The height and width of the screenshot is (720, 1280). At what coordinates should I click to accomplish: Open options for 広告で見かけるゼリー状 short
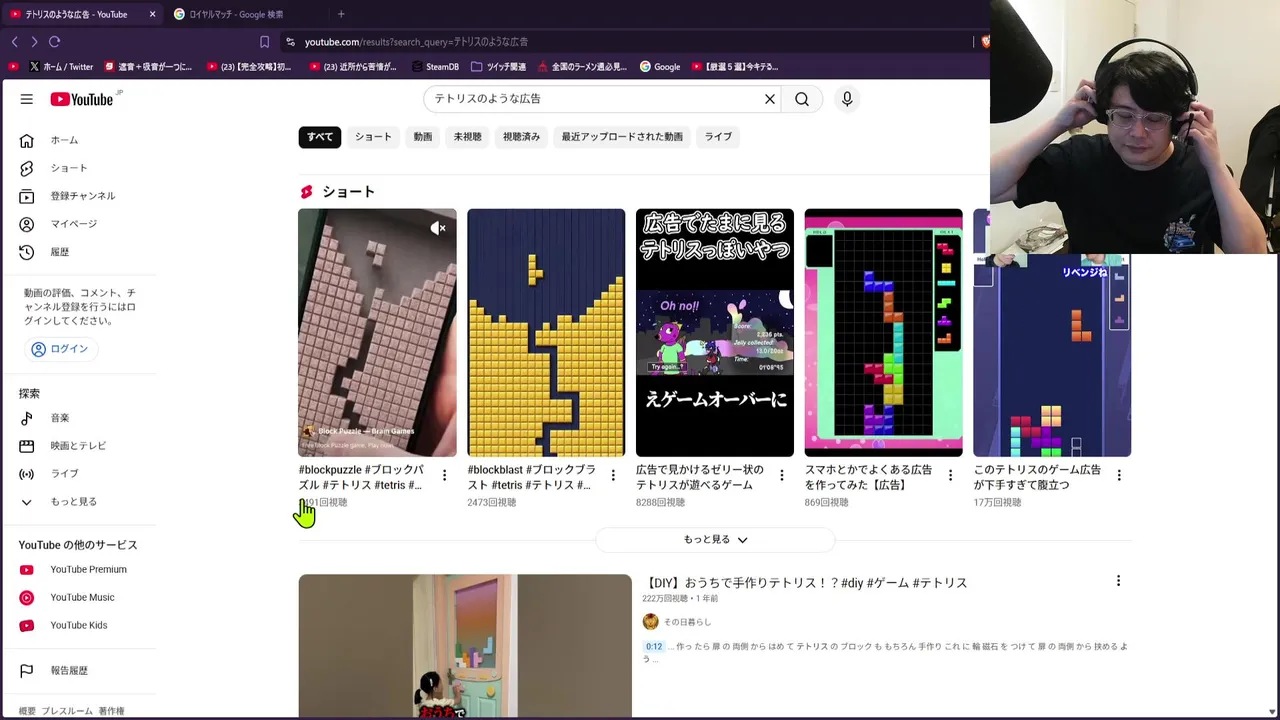click(x=782, y=476)
